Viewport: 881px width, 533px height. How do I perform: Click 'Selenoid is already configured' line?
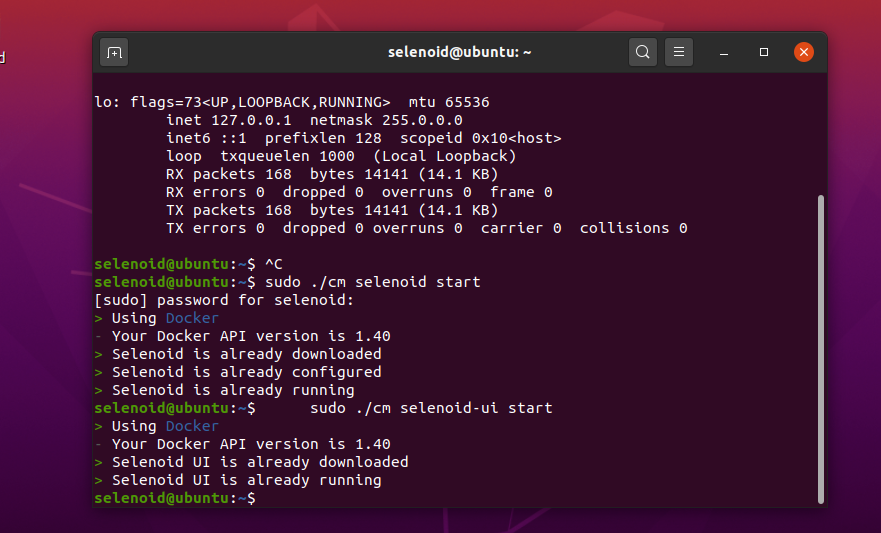(x=238, y=372)
